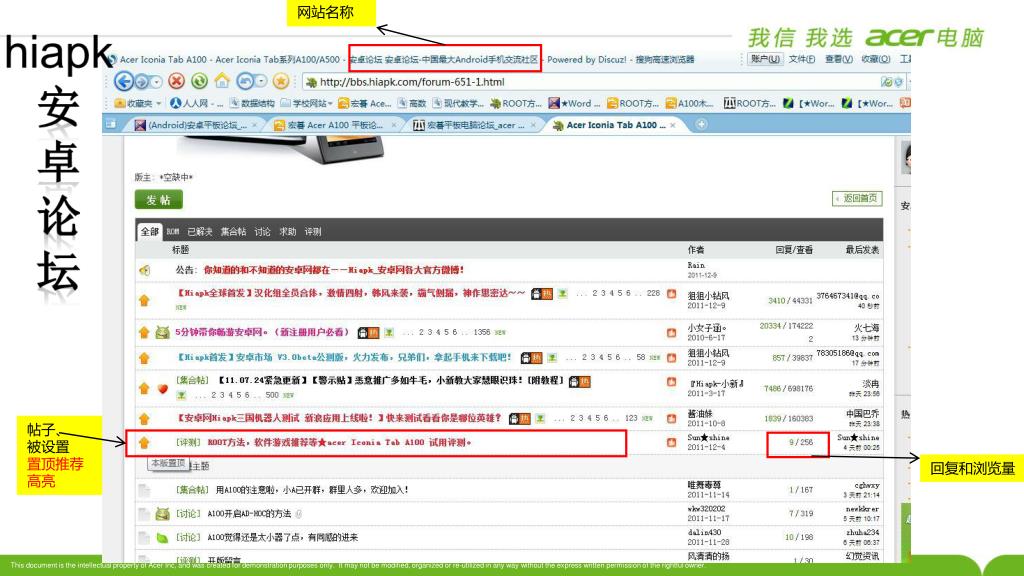Open 安卓市场 thread in new window icon
This screenshot has height=576, width=1024.
(x=671, y=357)
